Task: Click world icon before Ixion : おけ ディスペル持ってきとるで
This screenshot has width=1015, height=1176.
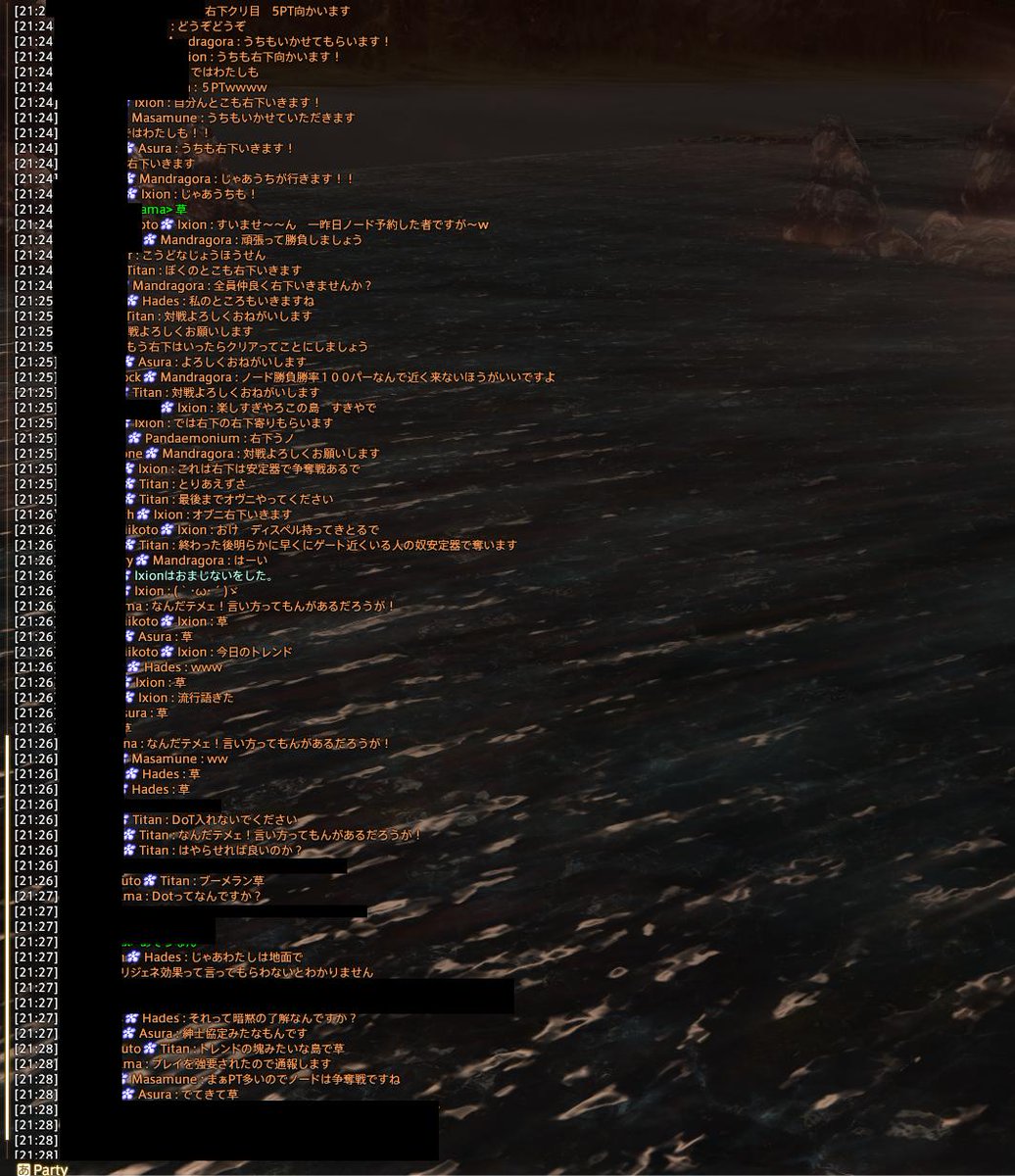Action: [x=168, y=530]
